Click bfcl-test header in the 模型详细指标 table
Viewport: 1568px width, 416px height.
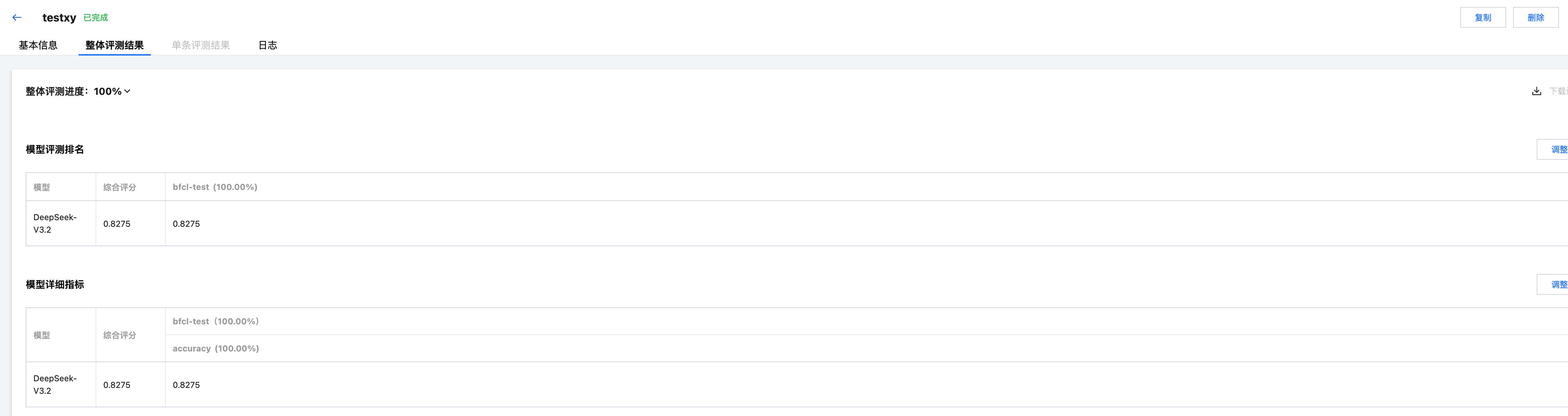(x=215, y=321)
